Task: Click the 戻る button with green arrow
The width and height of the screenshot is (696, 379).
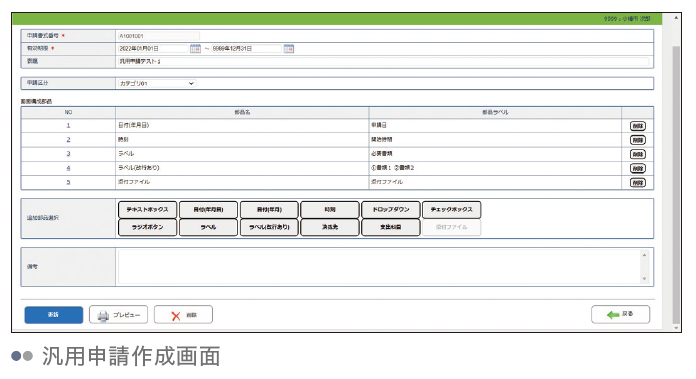Action: coord(621,314)
